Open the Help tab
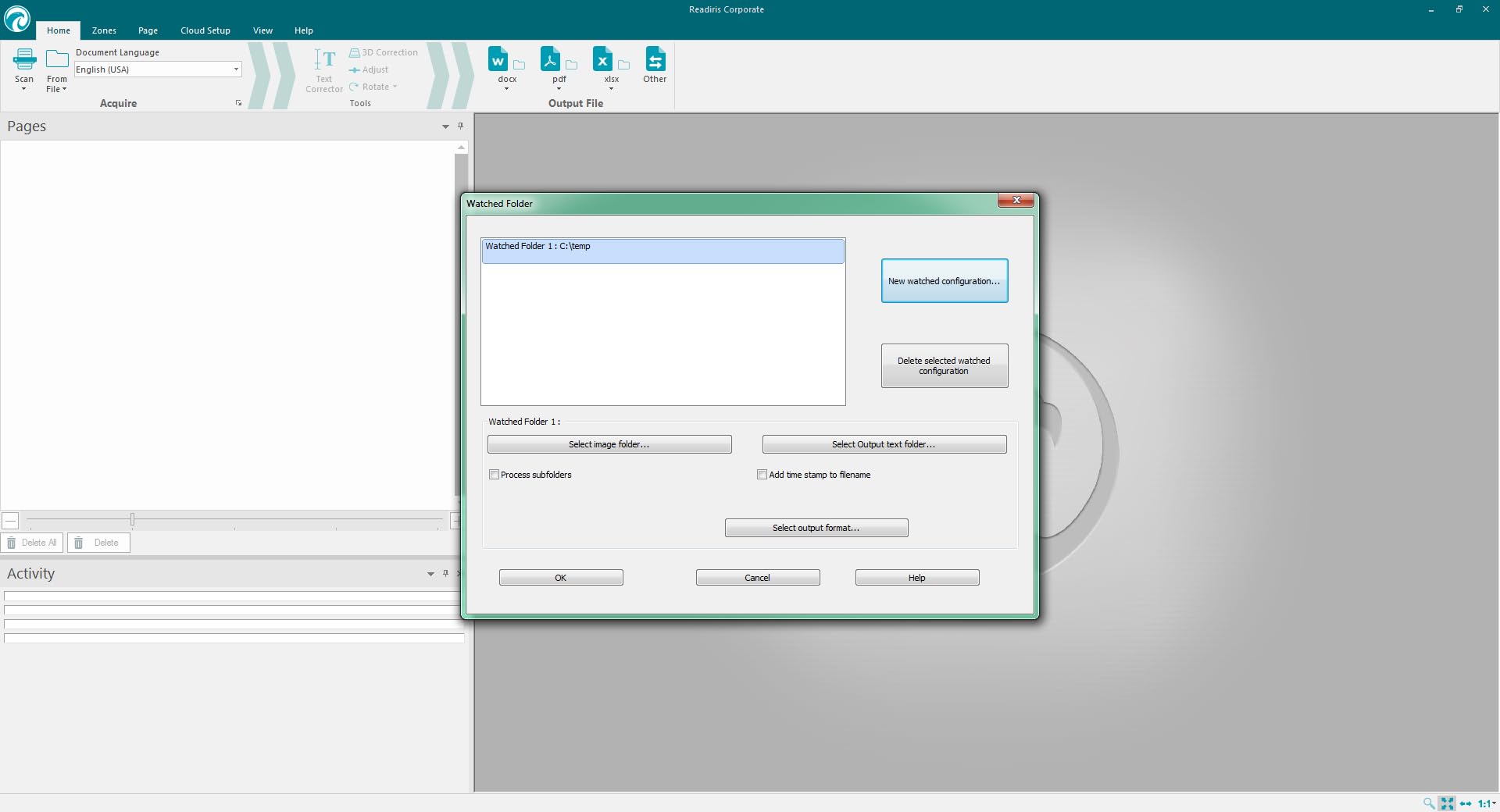Image resolution: width=1500 pixels, height=812 pixels. coord(304,30)
